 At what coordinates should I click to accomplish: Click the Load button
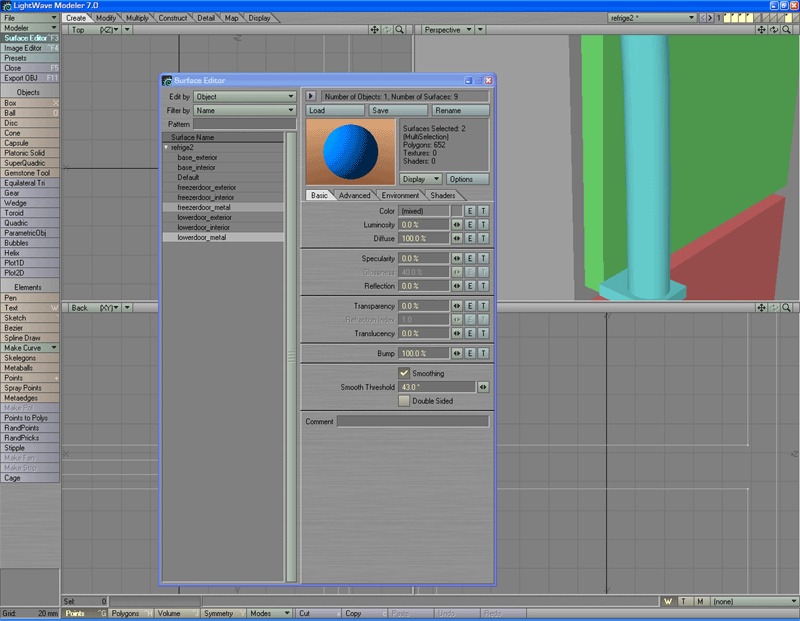coord(335,110)
